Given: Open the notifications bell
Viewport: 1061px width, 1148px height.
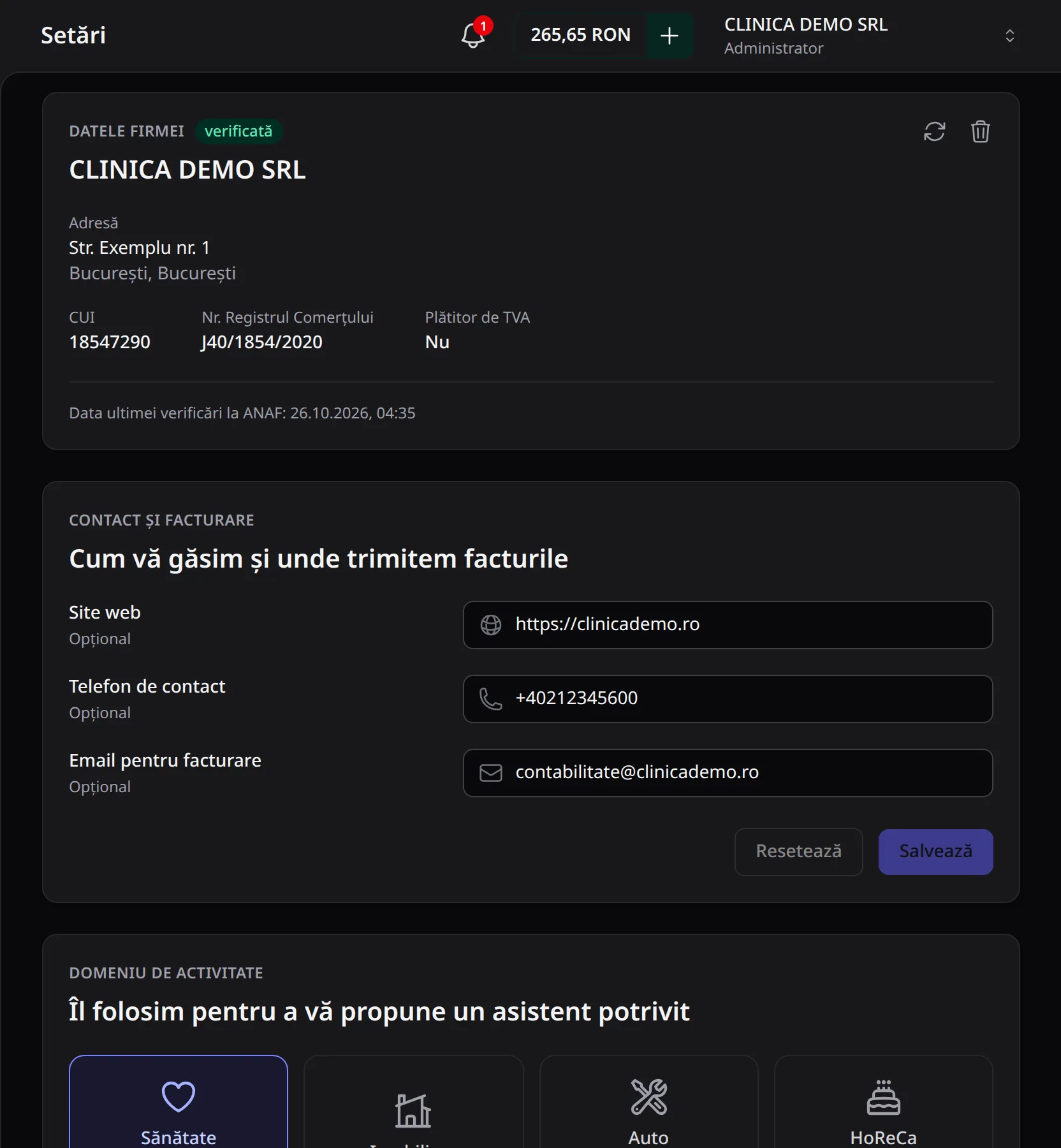Looking at the screenshot, I should tap(473, 36).
